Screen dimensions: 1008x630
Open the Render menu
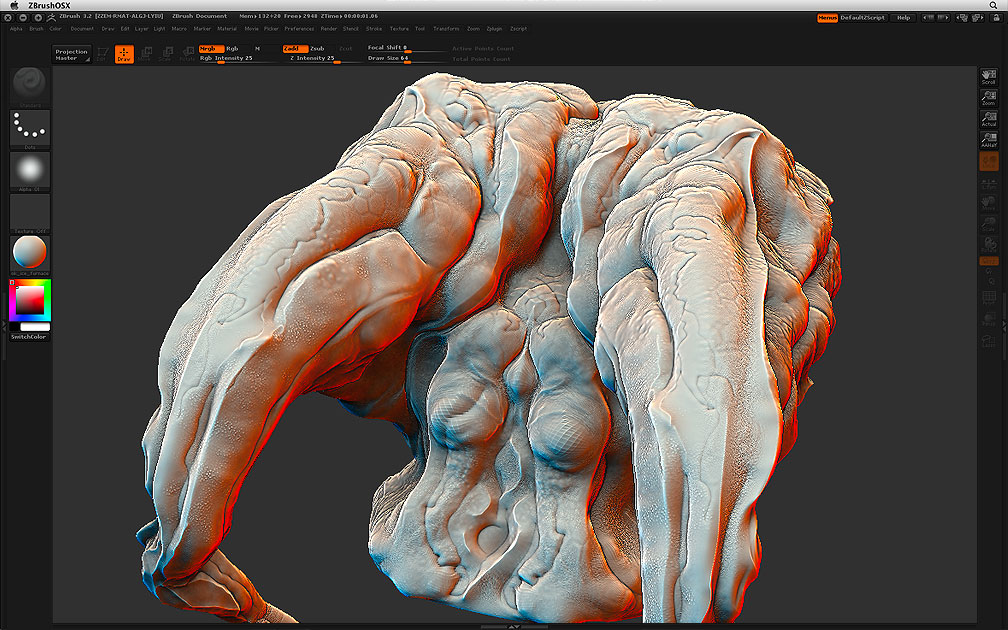tap(328, 29)
